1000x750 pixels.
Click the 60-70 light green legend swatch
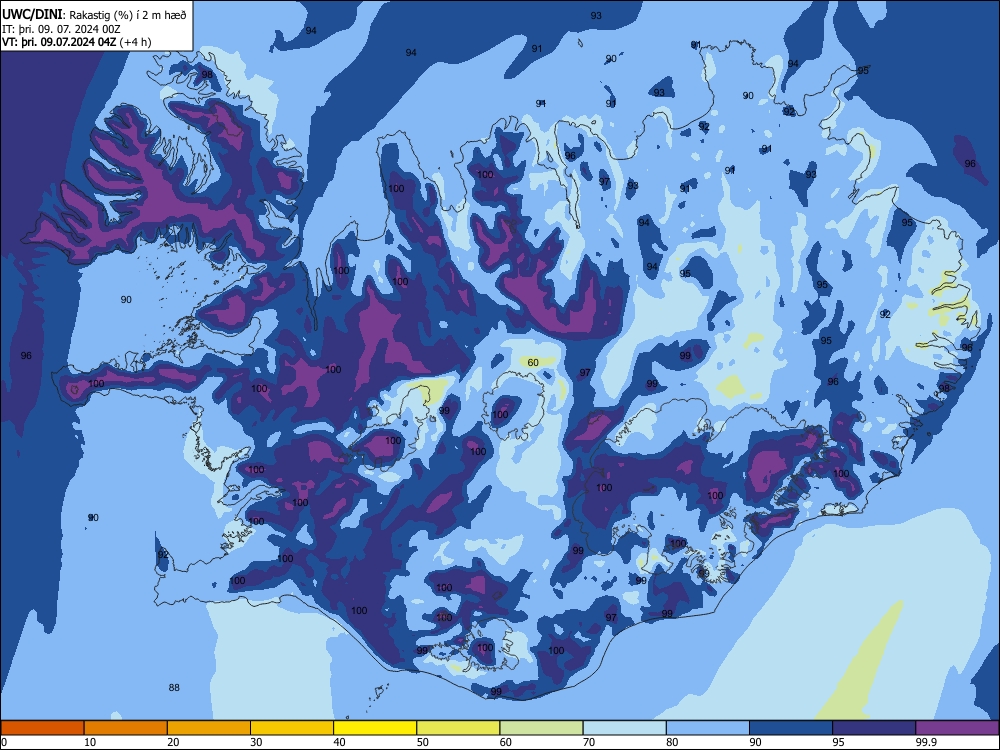tap(541, 728)
